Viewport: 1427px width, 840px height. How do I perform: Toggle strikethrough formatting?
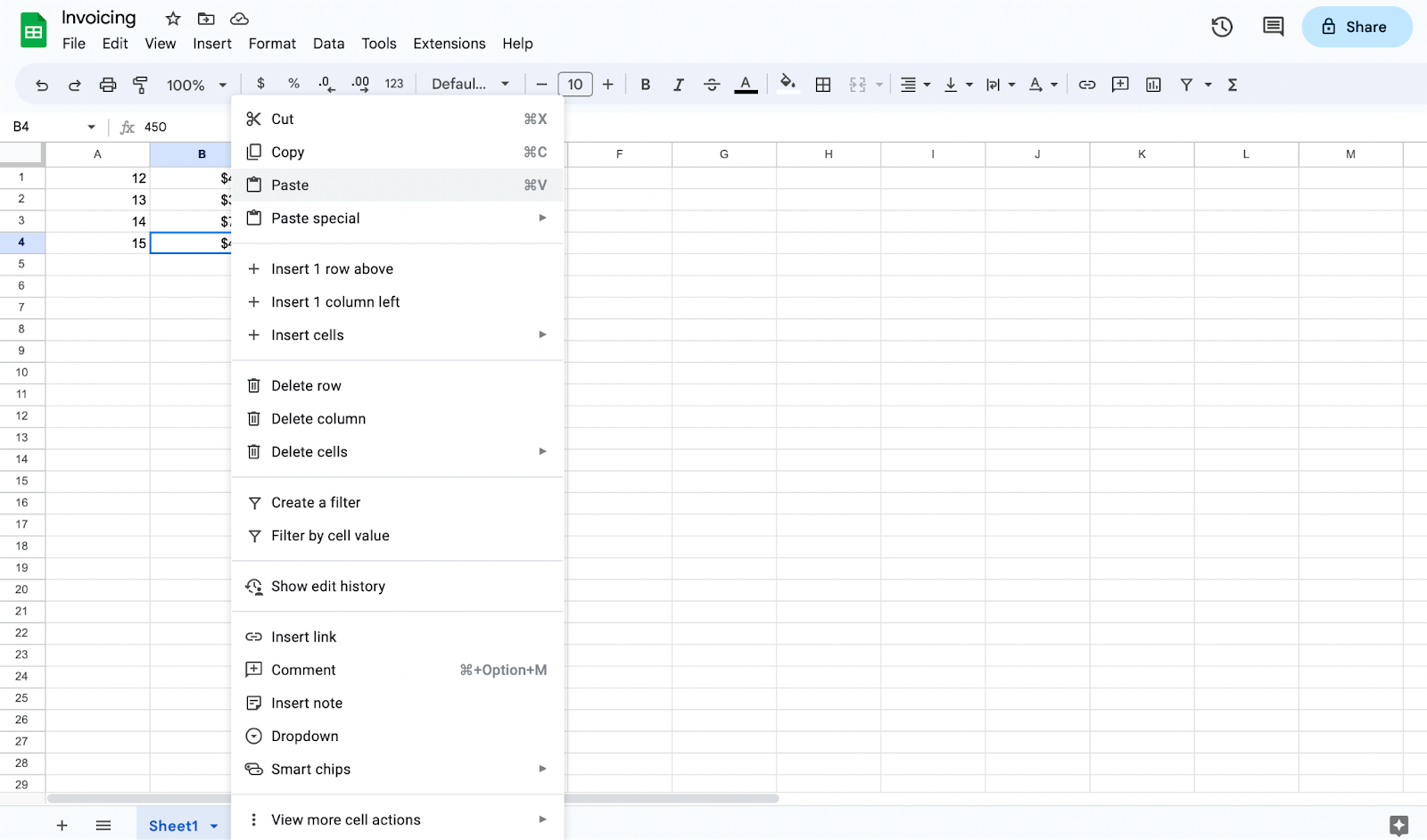click(x=712, y=84)
